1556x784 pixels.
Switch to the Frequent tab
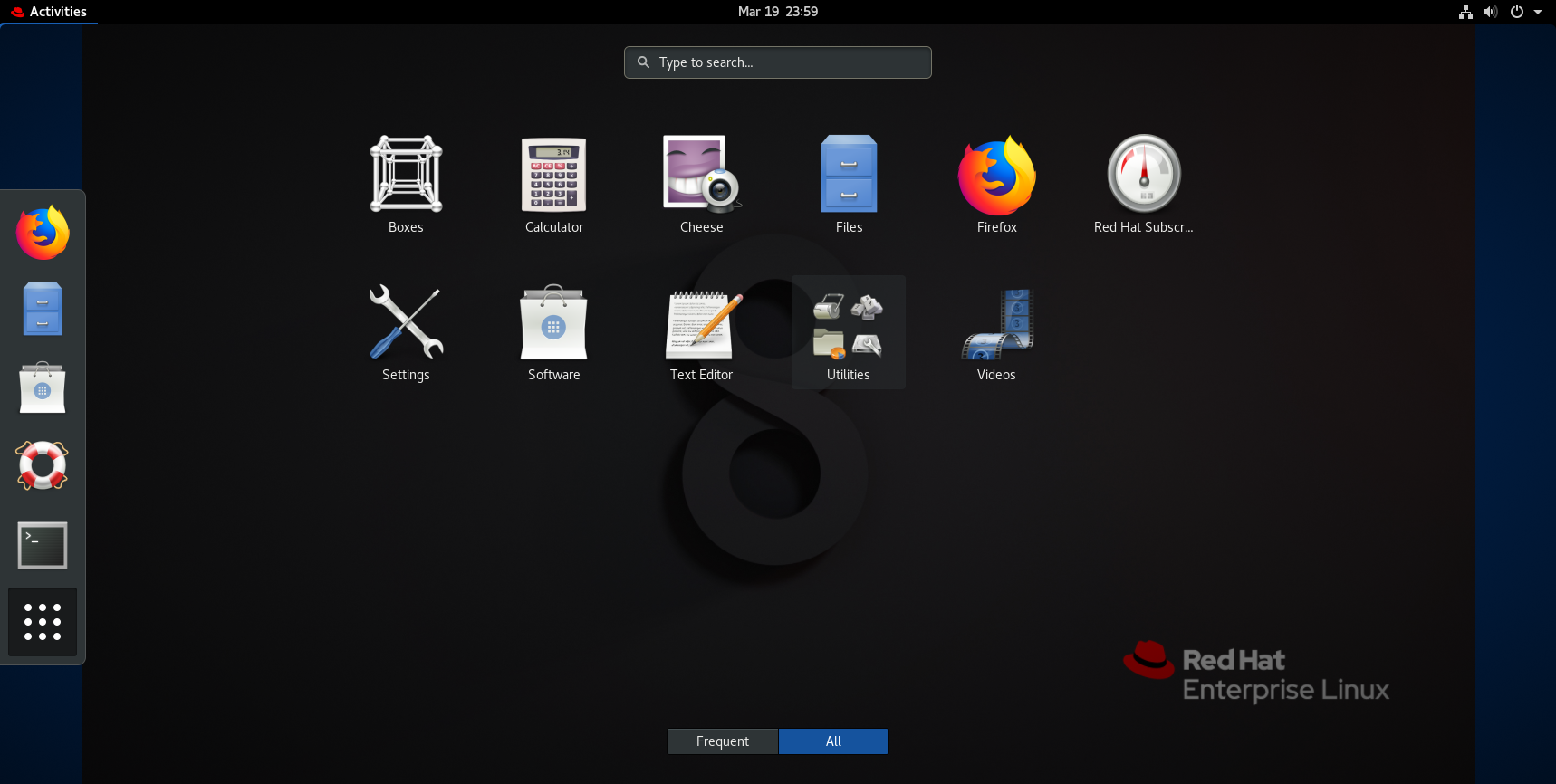[723, 741]
